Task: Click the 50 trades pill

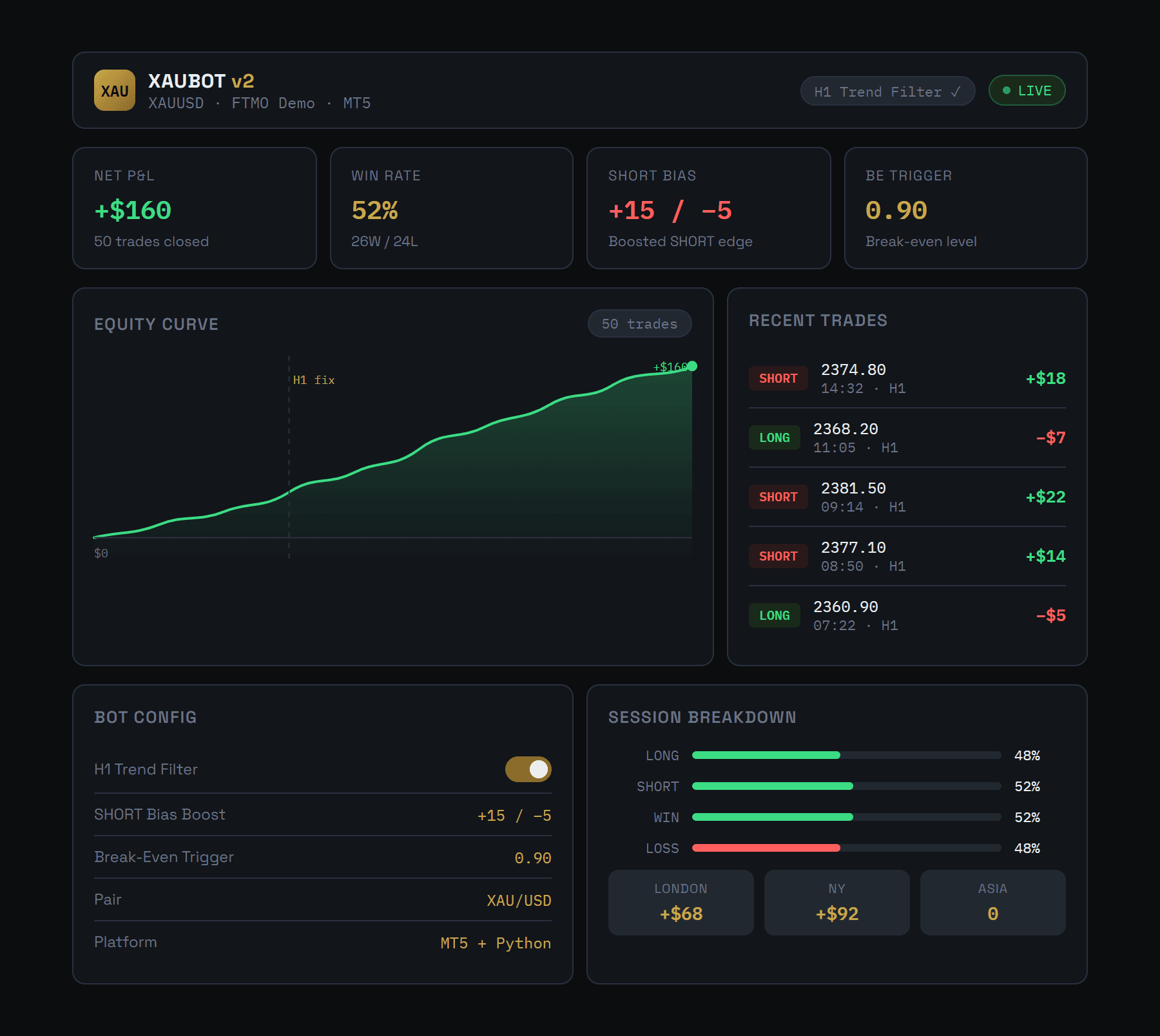Action: [x=639, y=323]
